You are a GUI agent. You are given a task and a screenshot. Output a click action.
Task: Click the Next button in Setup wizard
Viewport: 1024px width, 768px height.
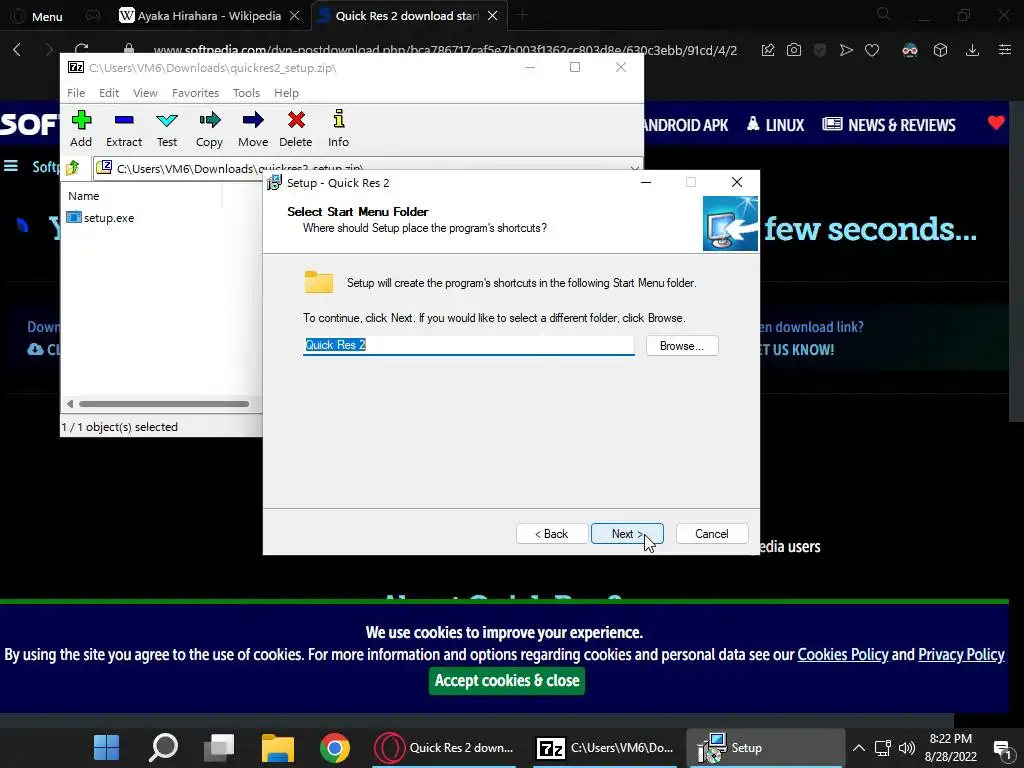[x=627, y=534]
